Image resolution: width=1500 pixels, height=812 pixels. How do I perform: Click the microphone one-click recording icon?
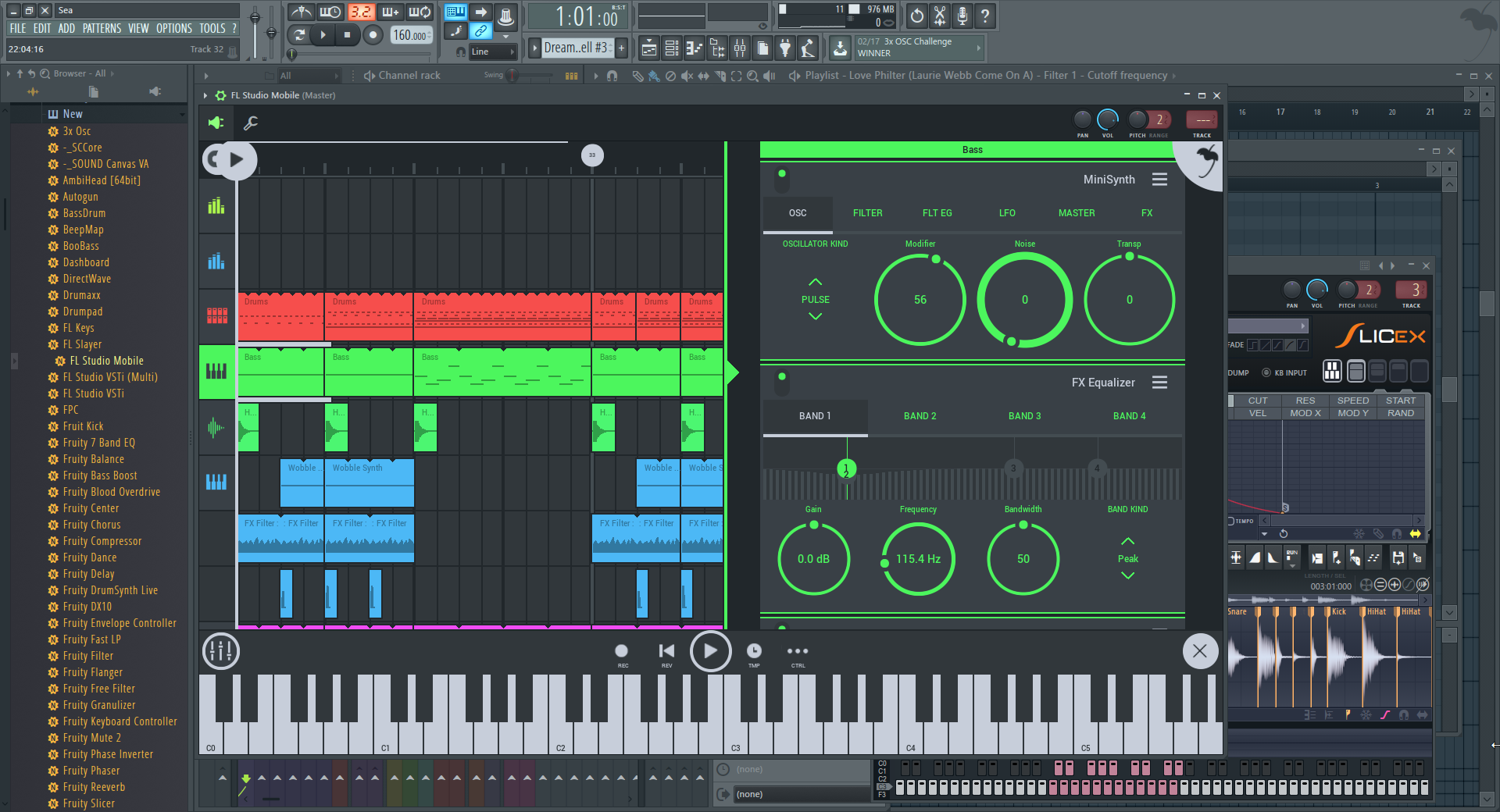click(962, 16)
